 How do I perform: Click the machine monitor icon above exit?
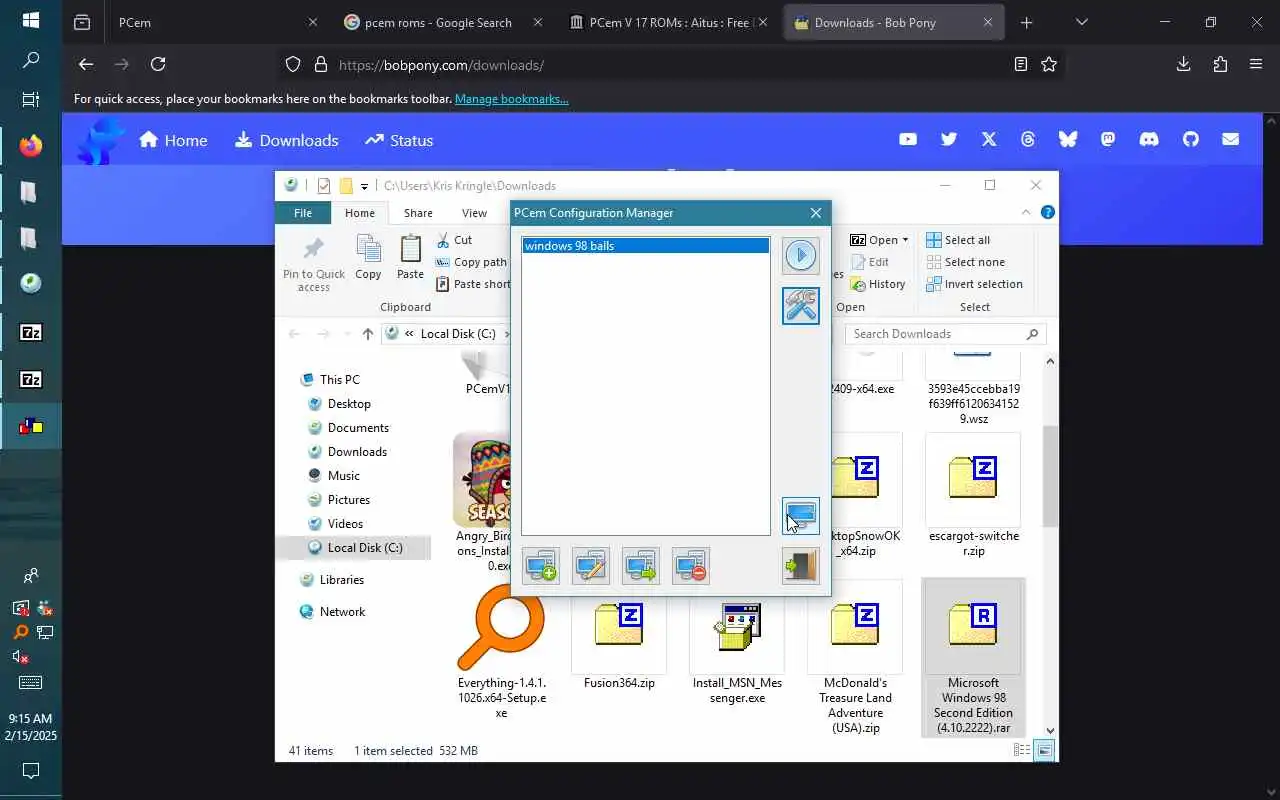coord(800,516)
